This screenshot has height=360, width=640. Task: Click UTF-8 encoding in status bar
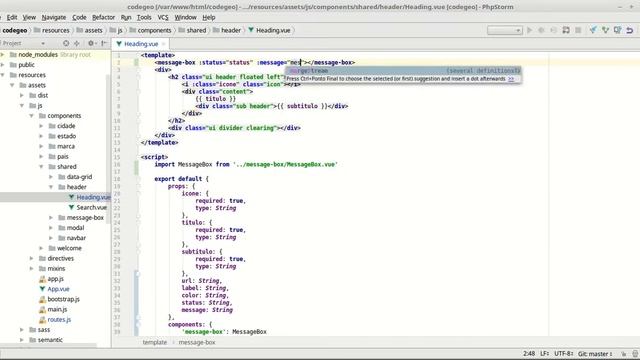coord(564,354)
